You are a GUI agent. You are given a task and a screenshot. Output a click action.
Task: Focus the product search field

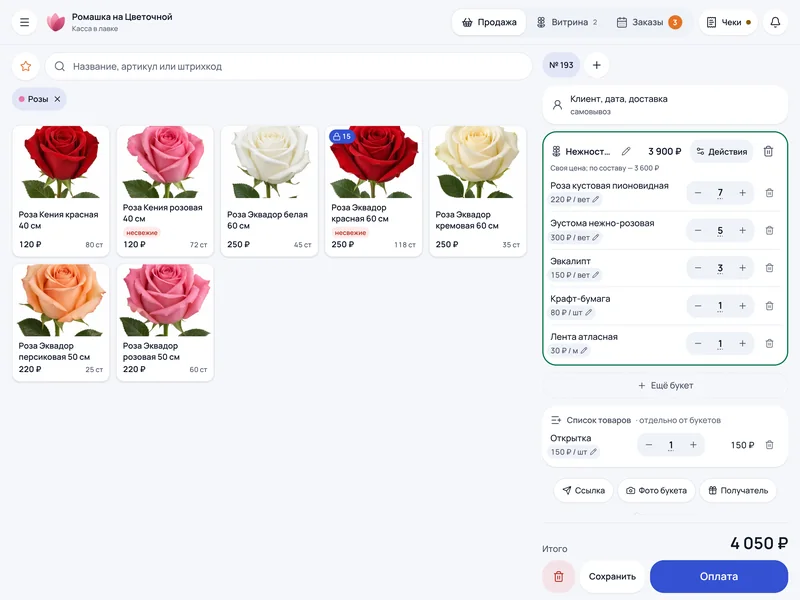coord(289,66)
